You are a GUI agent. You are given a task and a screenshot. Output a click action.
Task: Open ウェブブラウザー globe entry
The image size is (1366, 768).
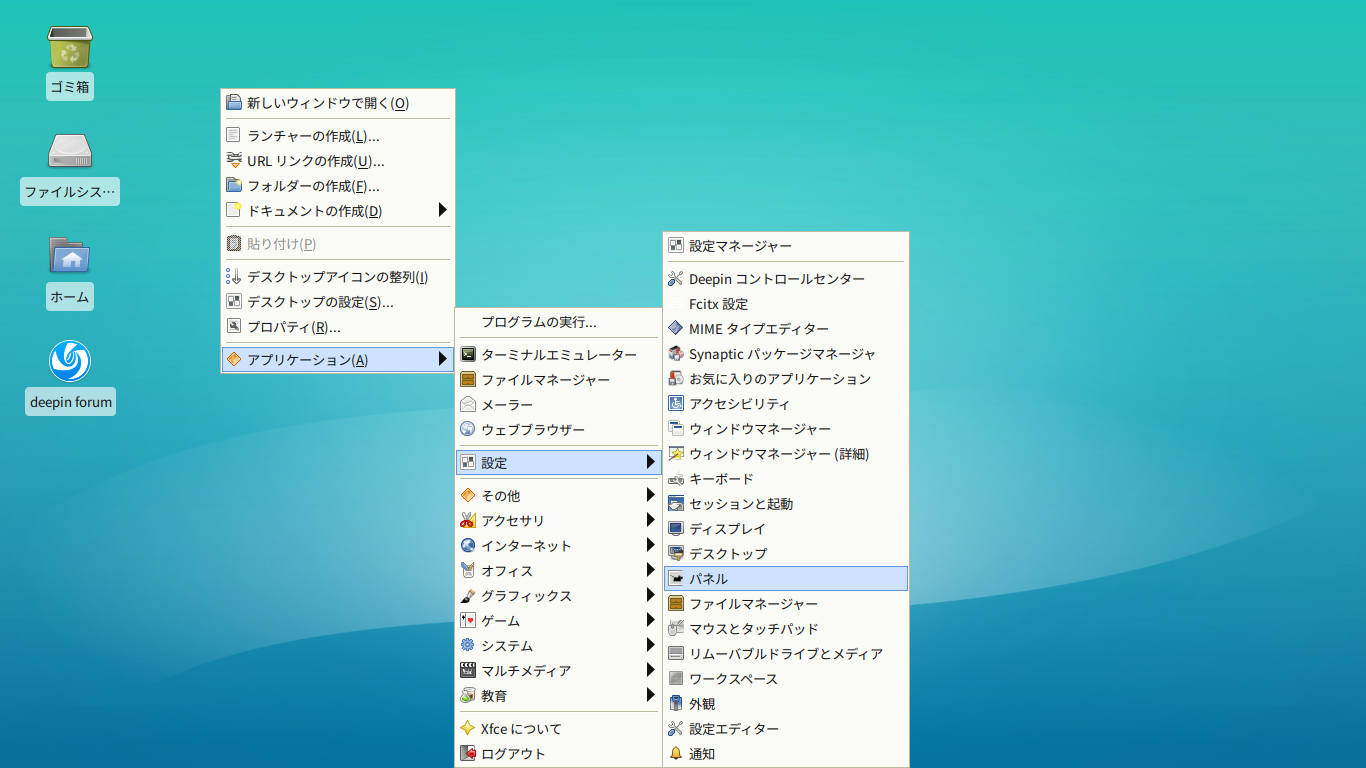click(558, 430)
